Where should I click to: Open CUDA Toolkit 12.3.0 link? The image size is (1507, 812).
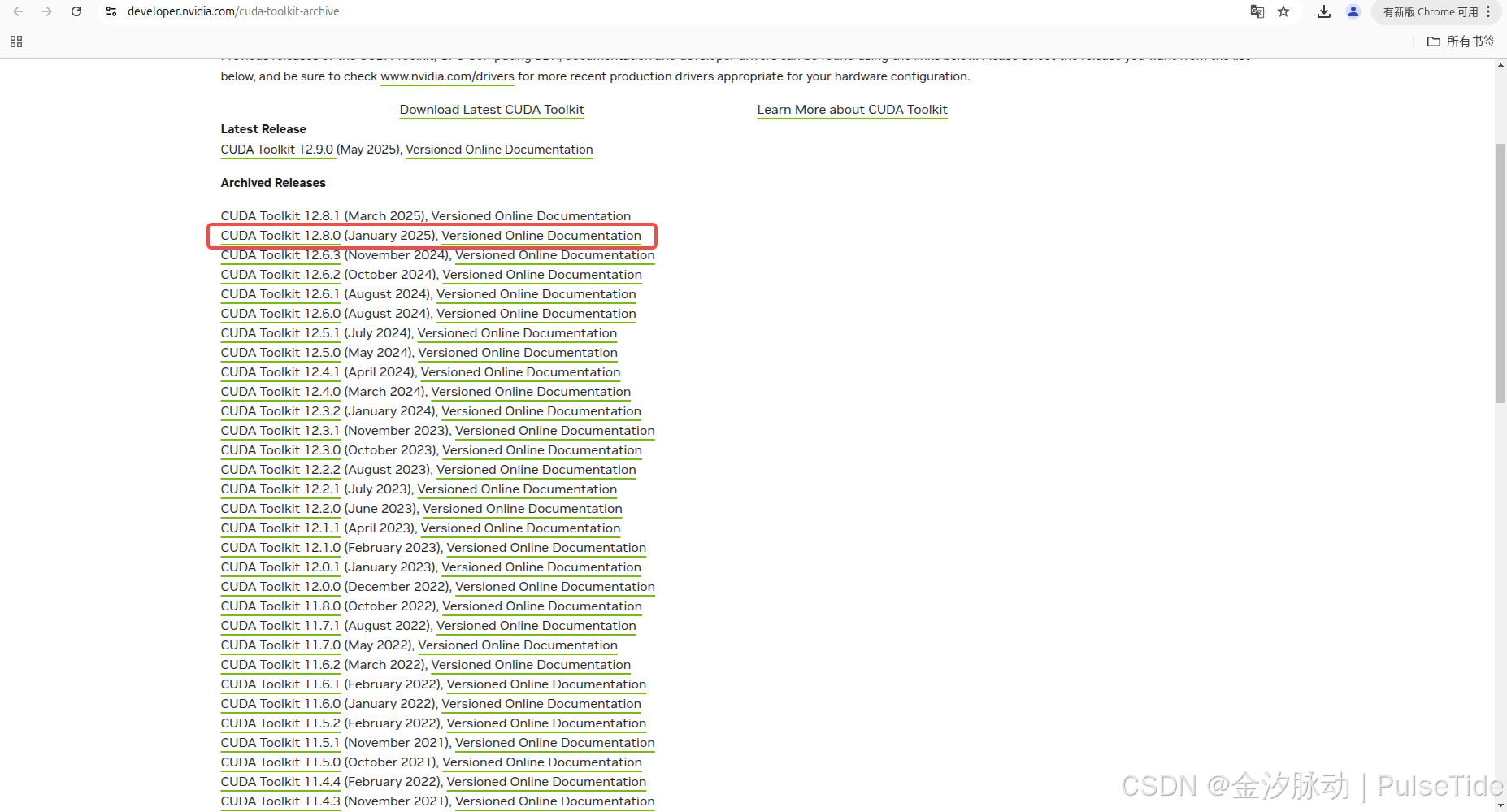[280, 450]
